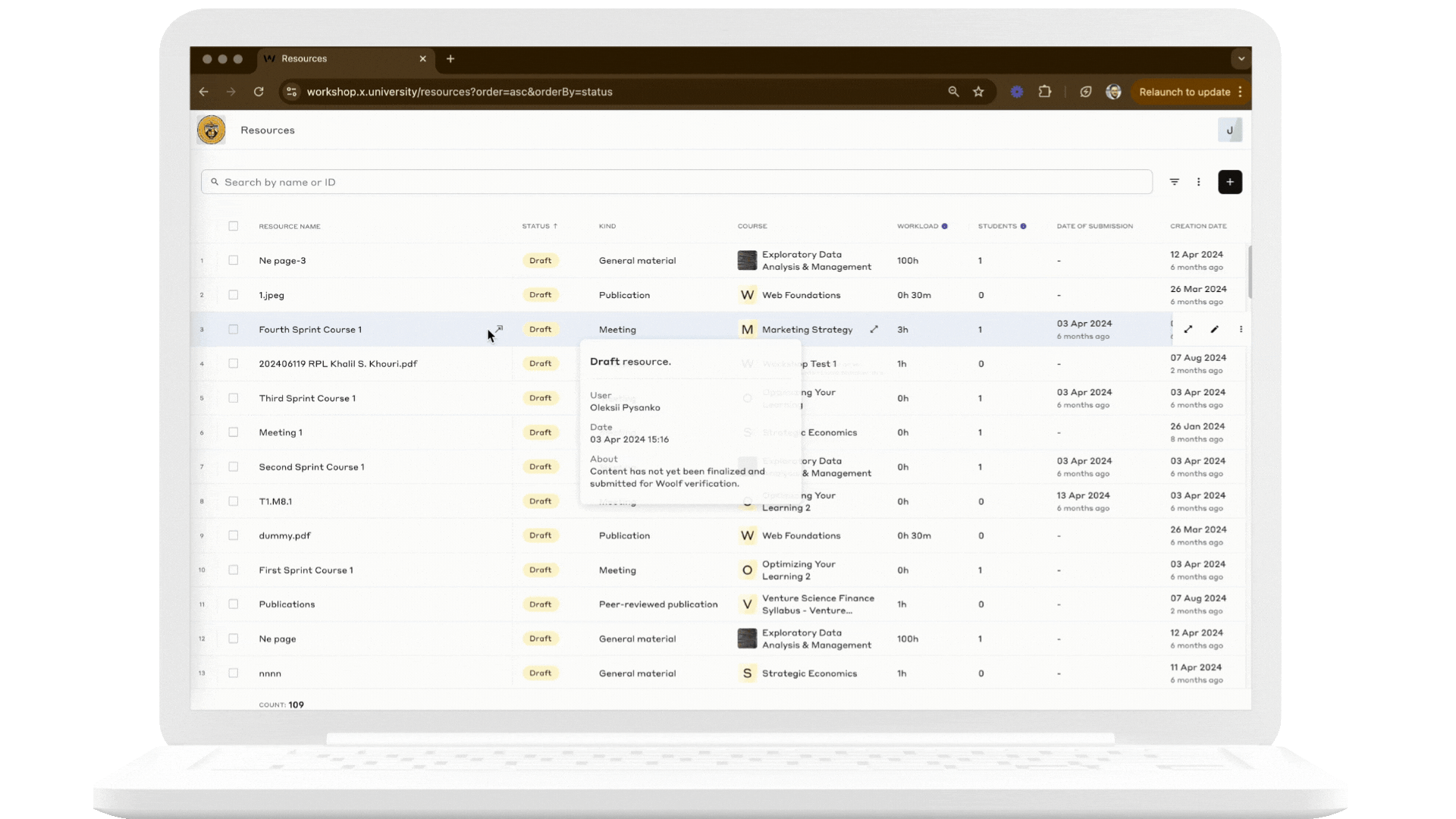Click the pencil edit icon in row 3
1456x819 pixels.
pos(1214,329)
